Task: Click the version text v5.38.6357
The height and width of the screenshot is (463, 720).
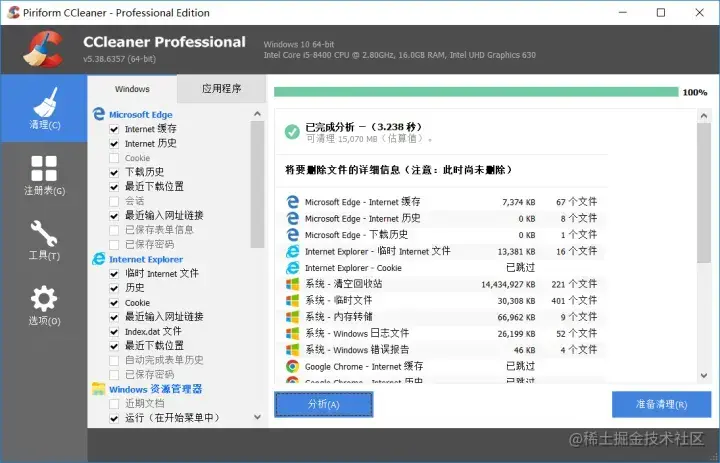Action: 119,59
